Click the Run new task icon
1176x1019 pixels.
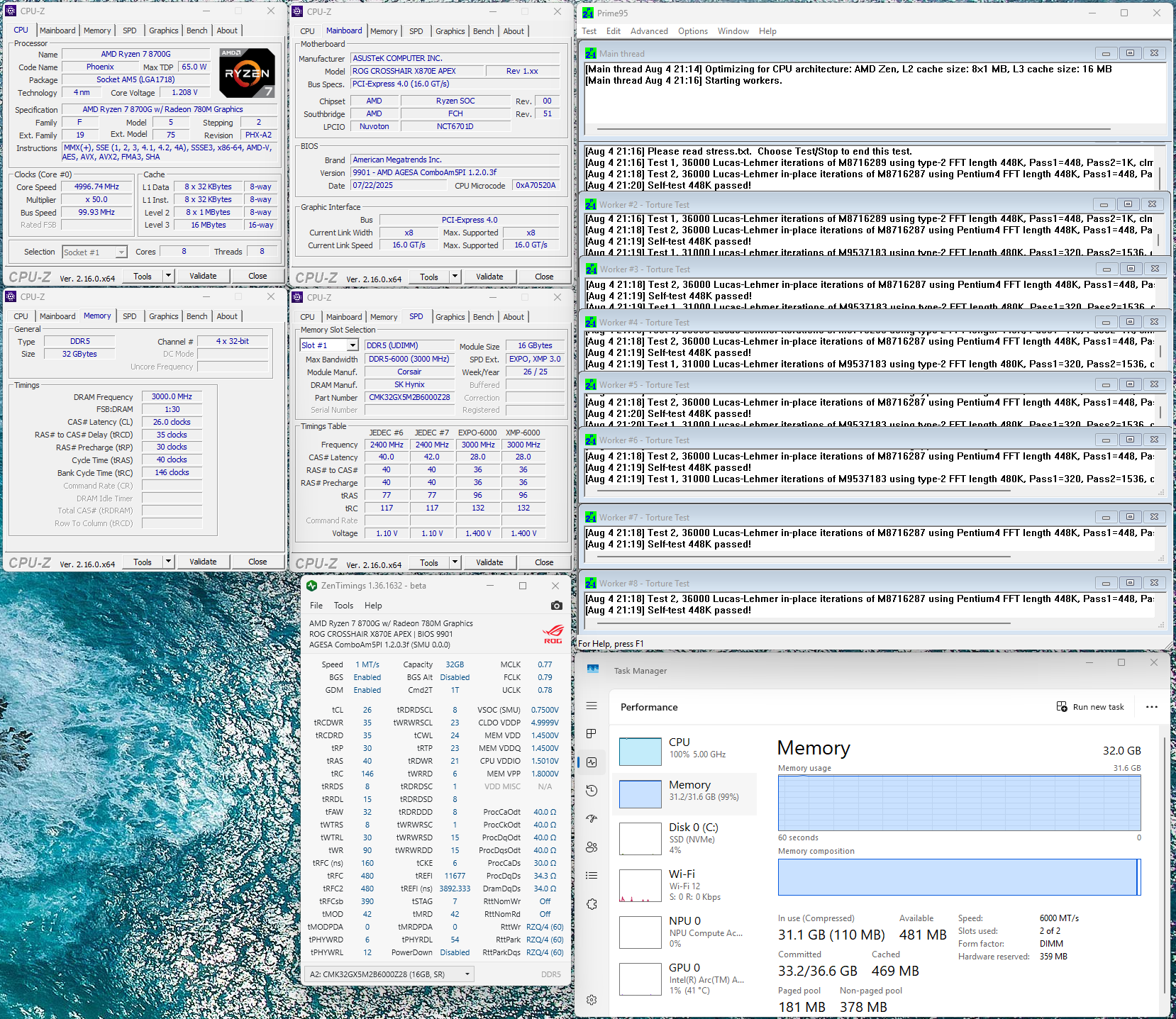point(1062,707)
